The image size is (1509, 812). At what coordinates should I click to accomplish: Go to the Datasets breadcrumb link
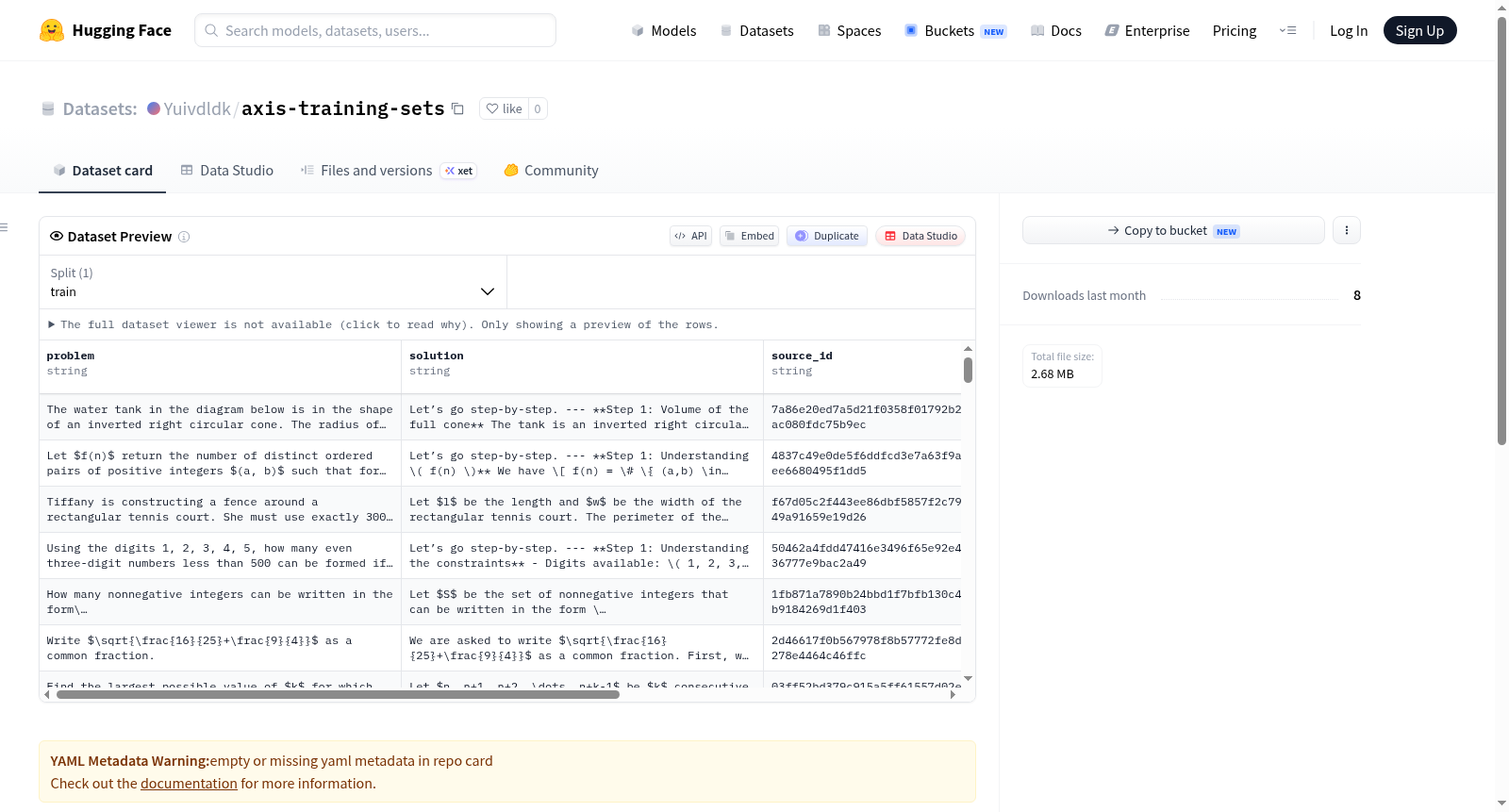point(100,108)
